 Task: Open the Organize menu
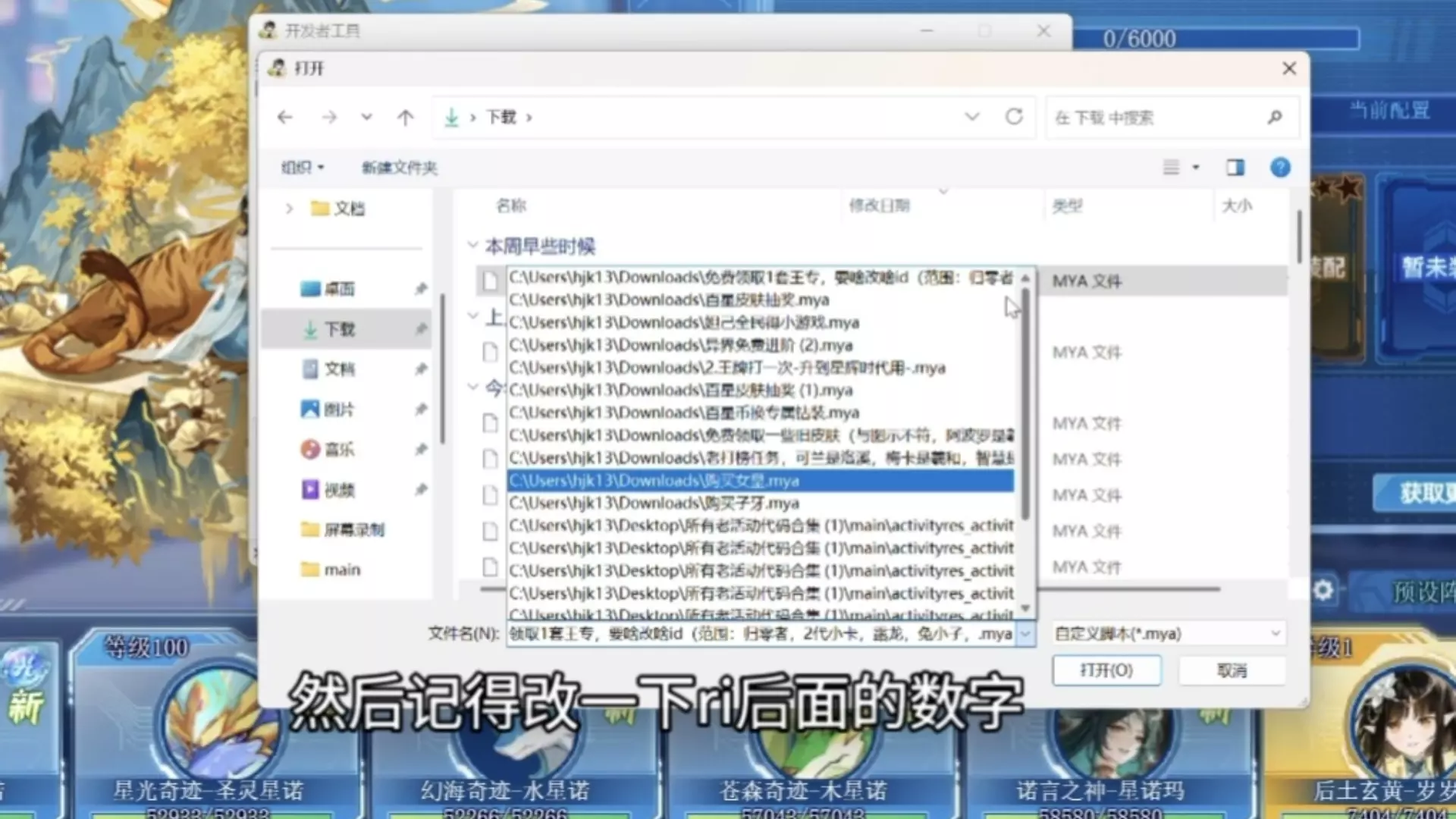[x=303, y=168]
